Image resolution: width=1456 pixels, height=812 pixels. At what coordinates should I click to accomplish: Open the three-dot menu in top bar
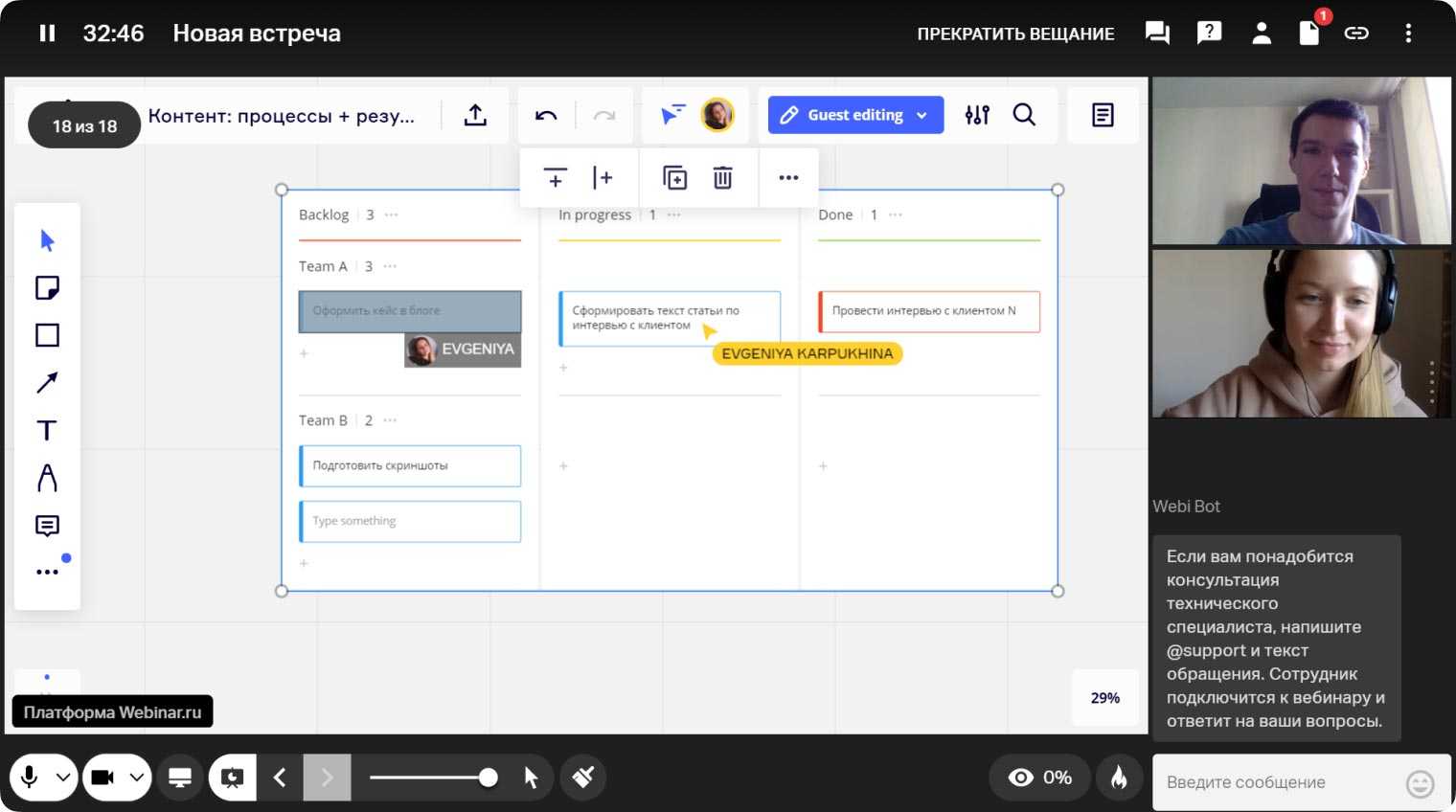point(1407,34)
